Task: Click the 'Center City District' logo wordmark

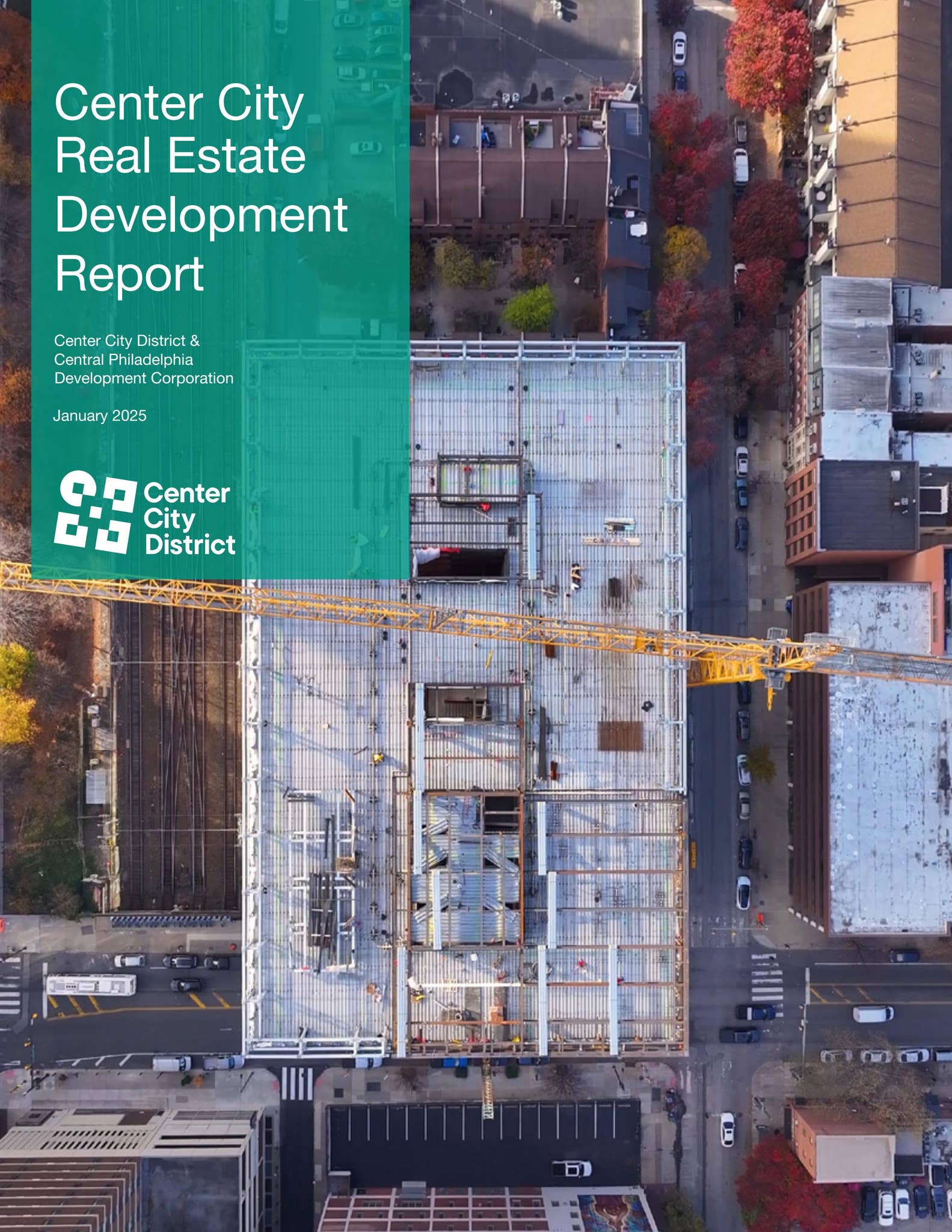Action: tap(189, 519)
